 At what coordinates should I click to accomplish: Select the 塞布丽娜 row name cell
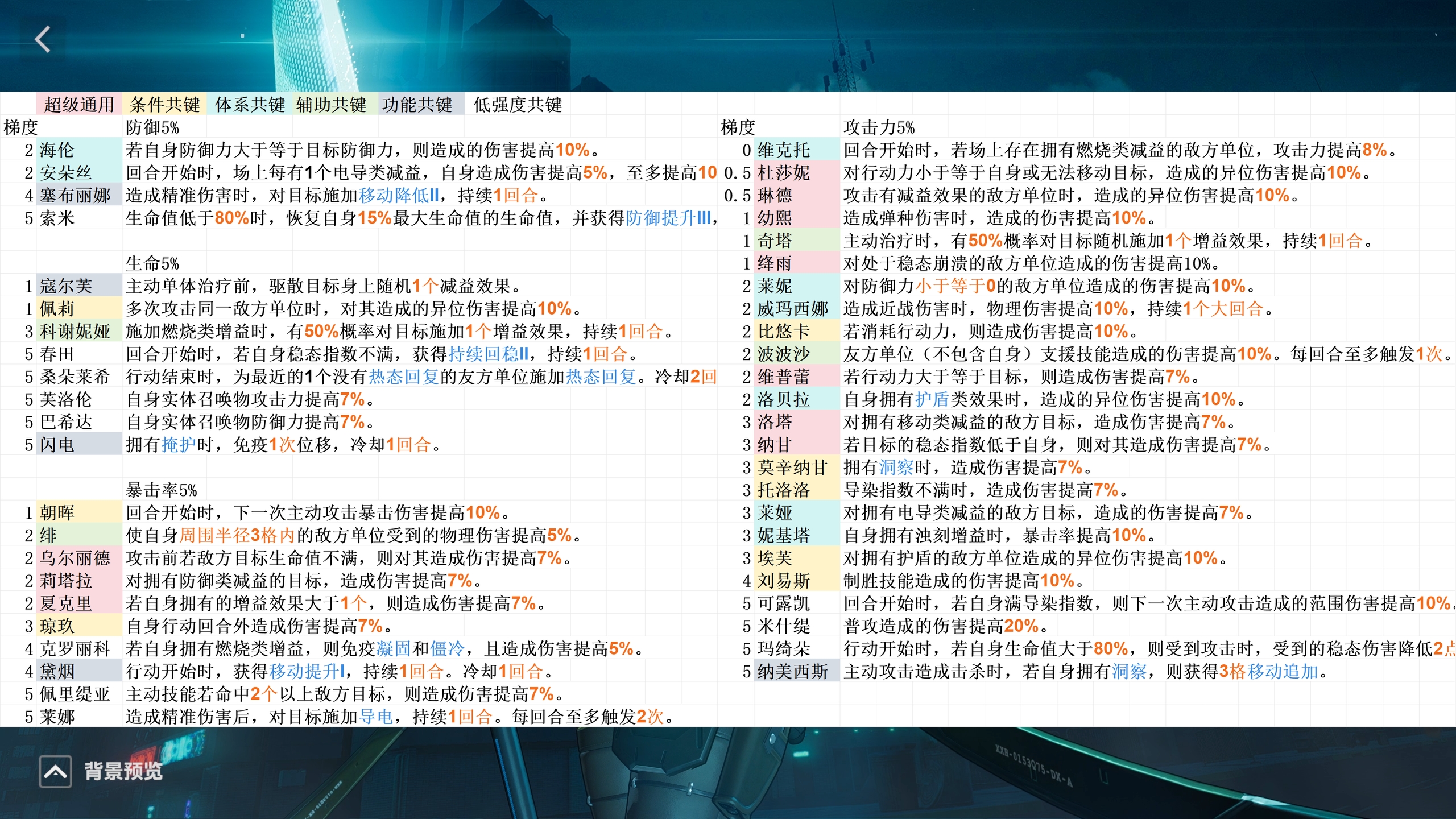75,196
